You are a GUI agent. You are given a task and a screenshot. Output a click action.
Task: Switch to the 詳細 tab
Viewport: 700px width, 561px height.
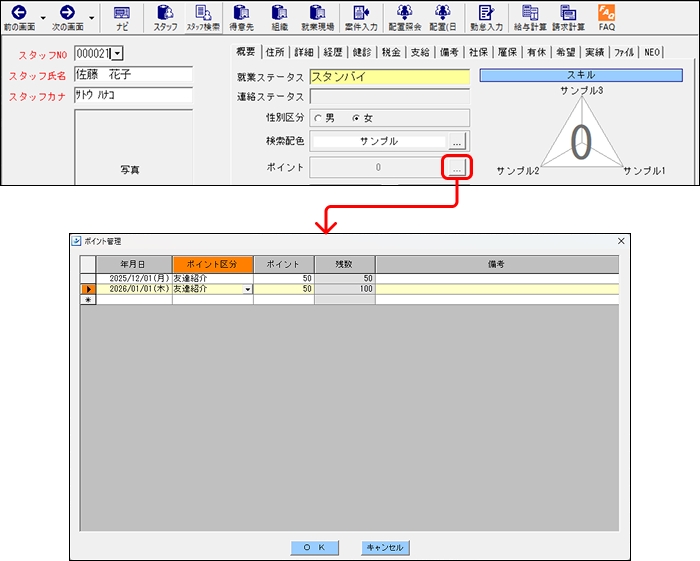click(x=304, y=52)
